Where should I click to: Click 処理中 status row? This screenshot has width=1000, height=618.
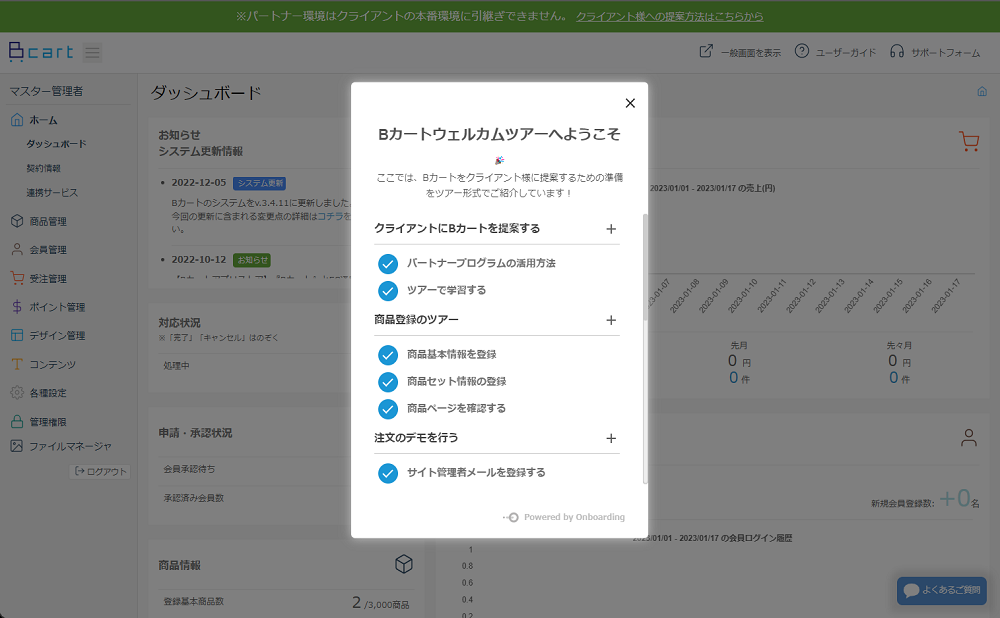[x=255, y=366]
